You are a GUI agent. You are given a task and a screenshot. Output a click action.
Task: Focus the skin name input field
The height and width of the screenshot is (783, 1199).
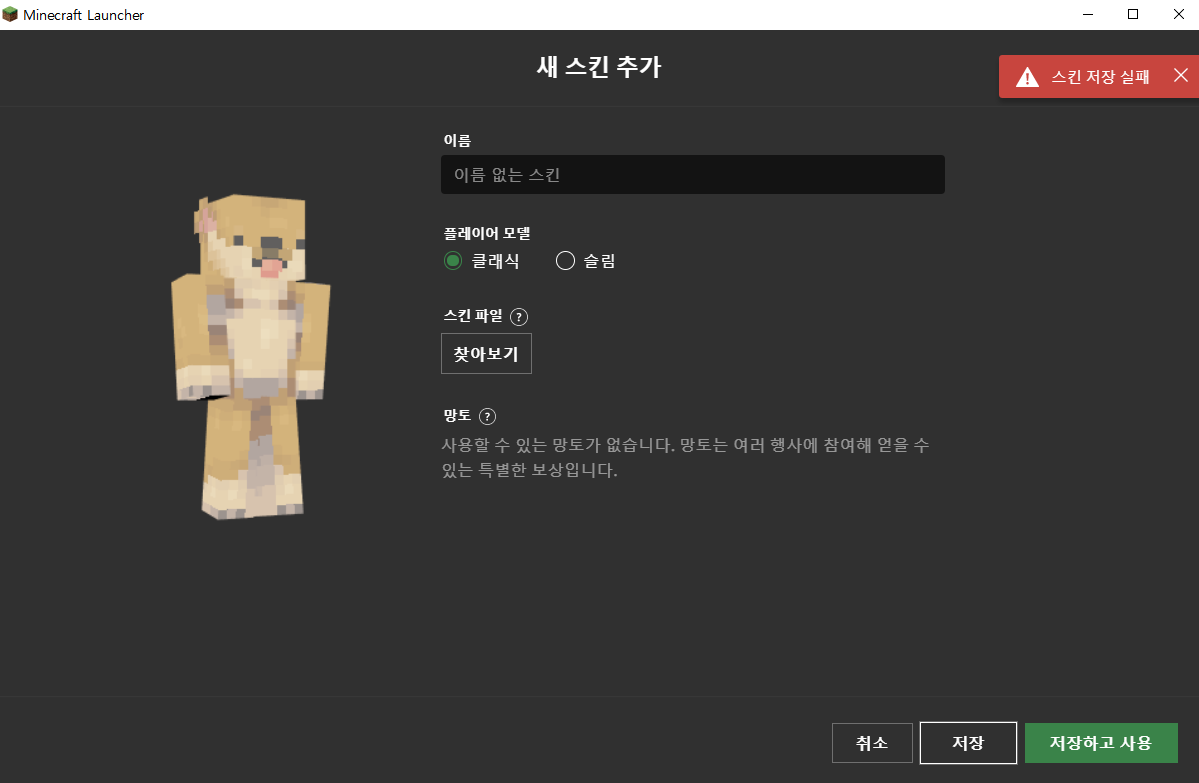click(693, 174)
